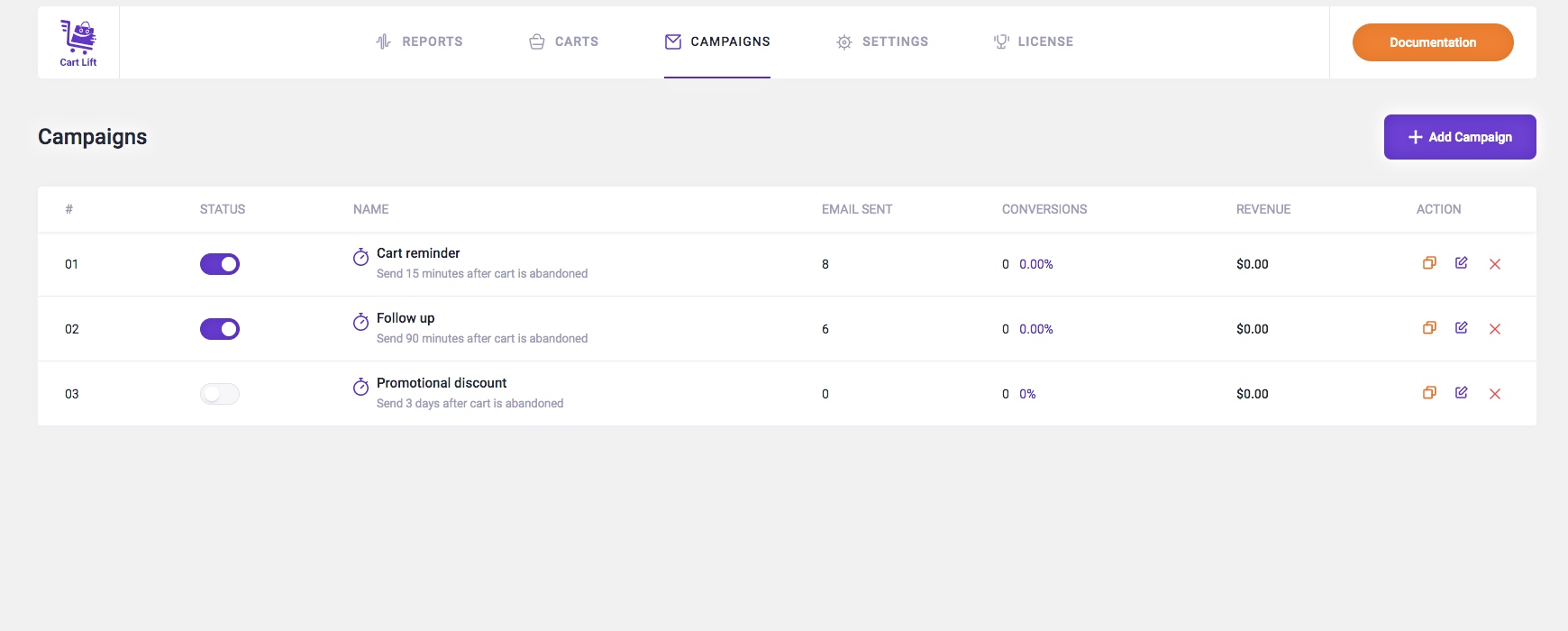This screenshot has height=631, width=1568.
Task: Click row number 03
Action: pos(72,394)
